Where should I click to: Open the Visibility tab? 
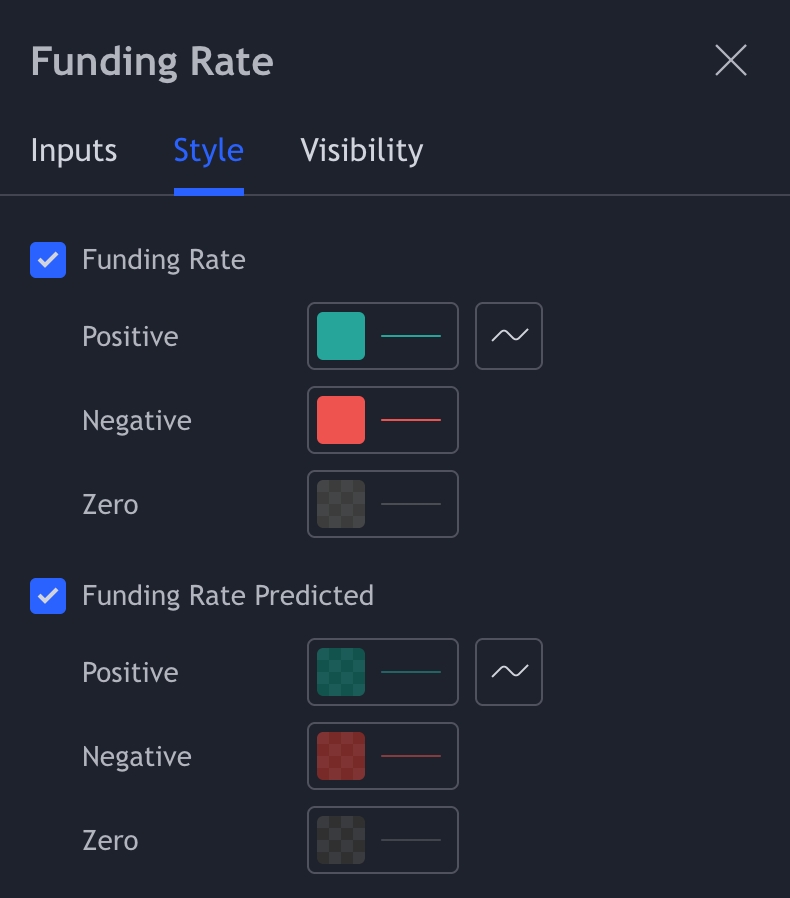click(x=361, y=151)
